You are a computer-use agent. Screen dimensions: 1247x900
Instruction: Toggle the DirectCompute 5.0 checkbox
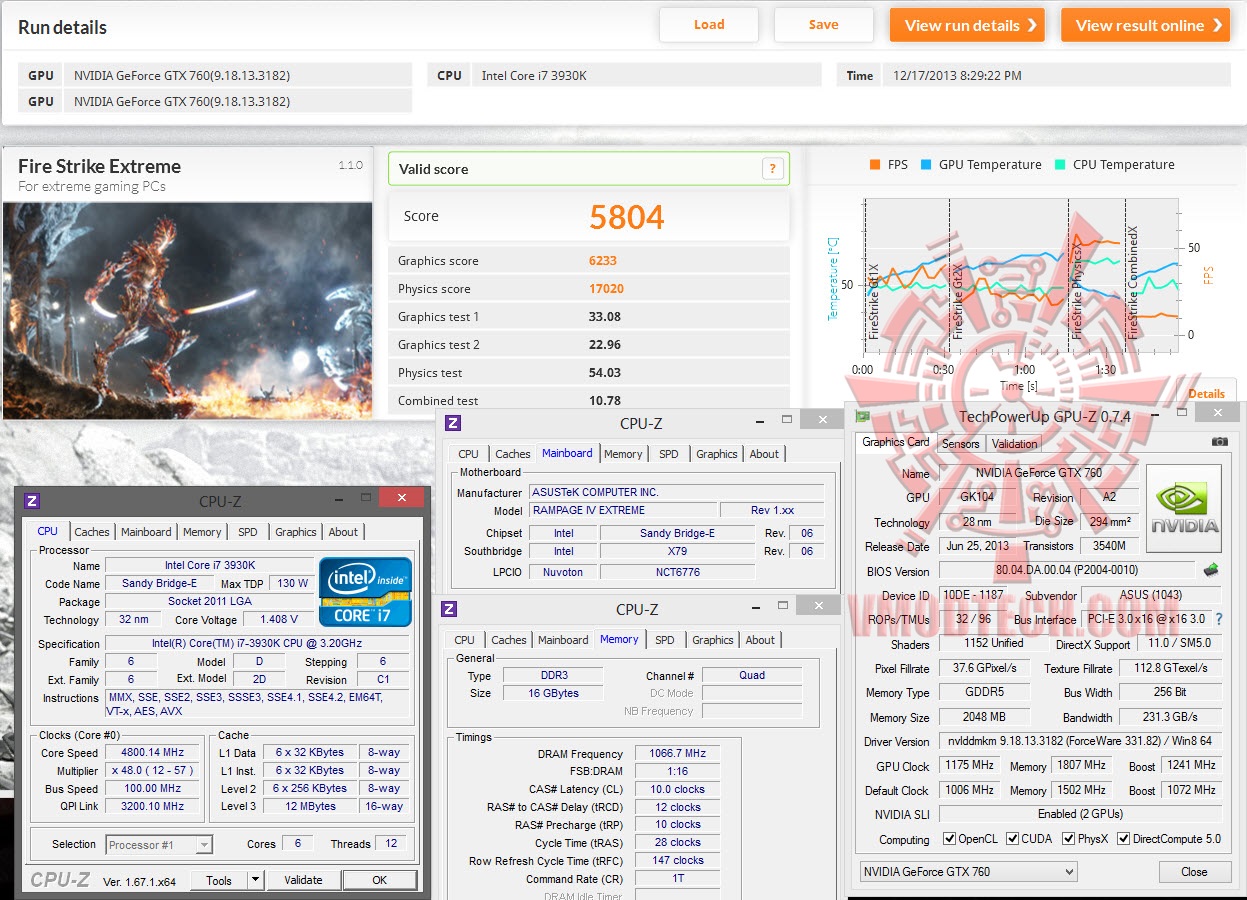point(1124,839)
